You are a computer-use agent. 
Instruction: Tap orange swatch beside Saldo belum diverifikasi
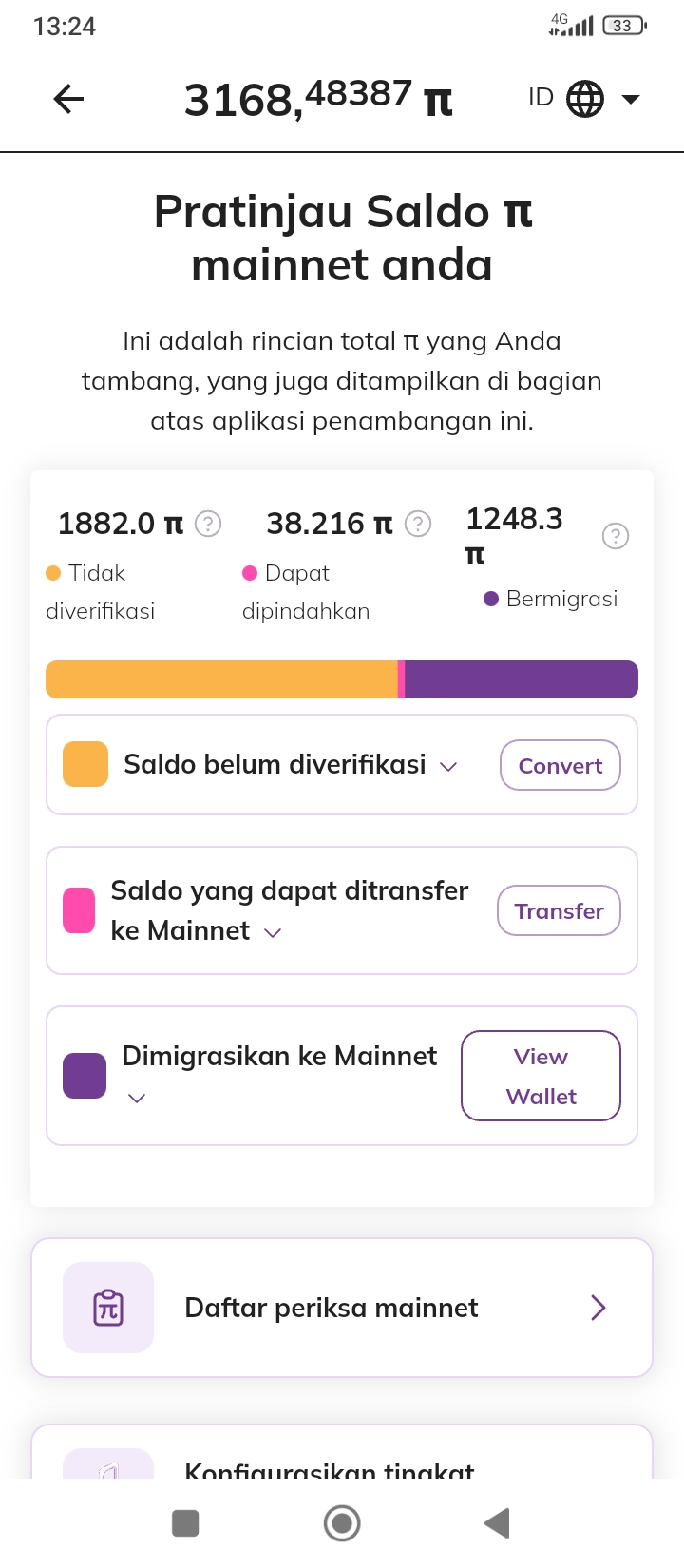click(x=85, y=765)
